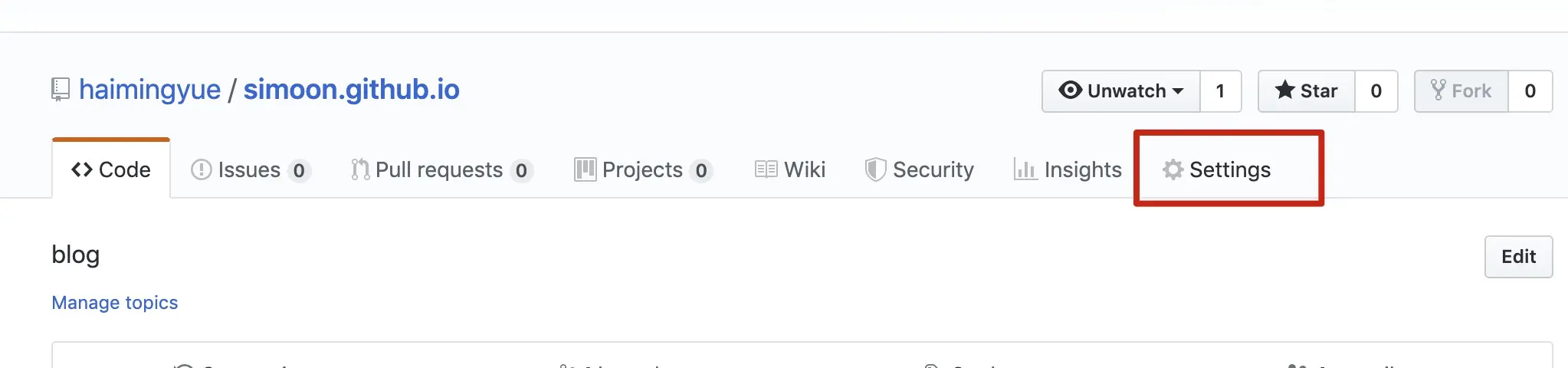Click the Fork branch icon

[1438, 90]
